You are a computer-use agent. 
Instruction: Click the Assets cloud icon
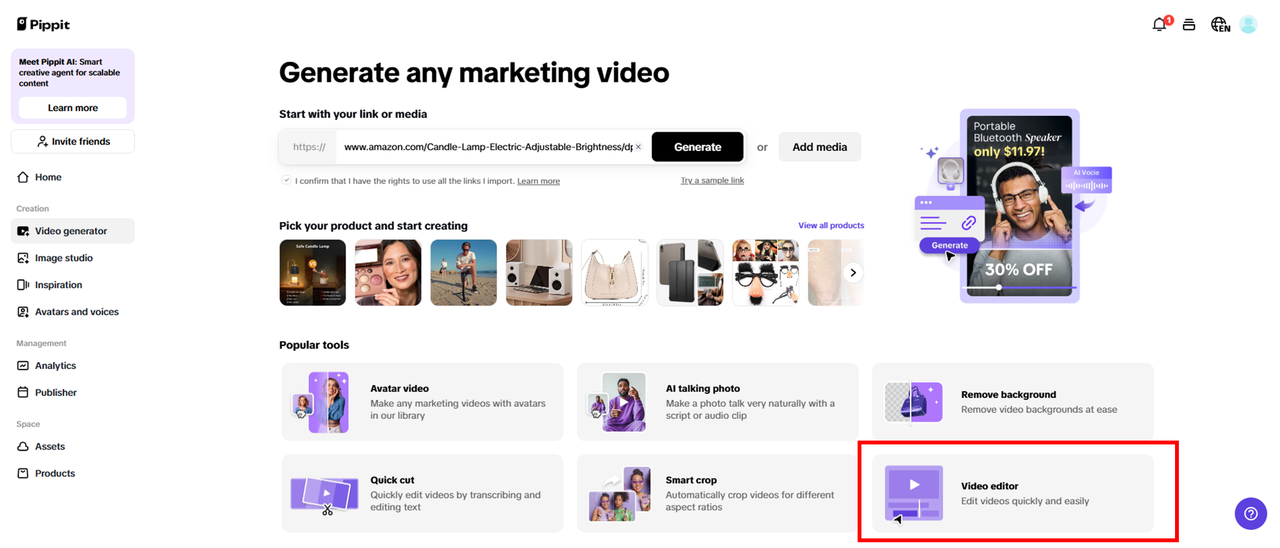pos(23,447)
